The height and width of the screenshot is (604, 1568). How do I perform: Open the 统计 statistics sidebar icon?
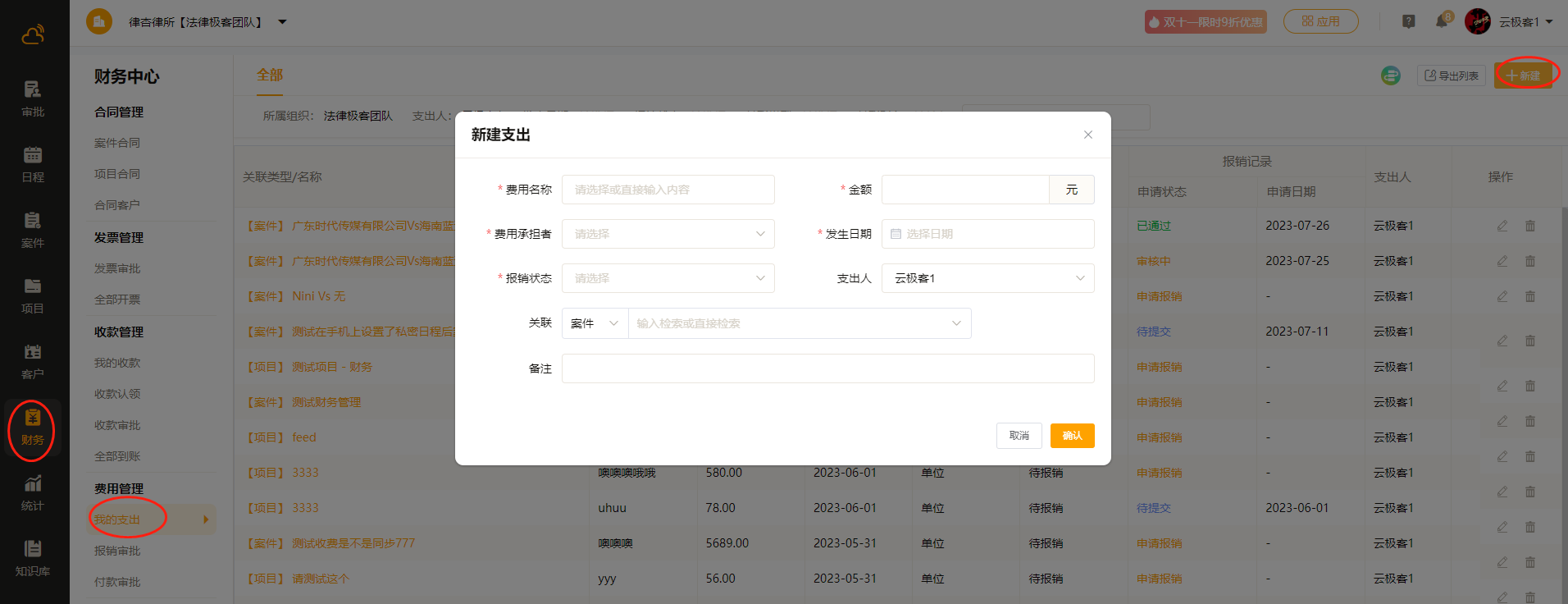(x=33, y=492)
